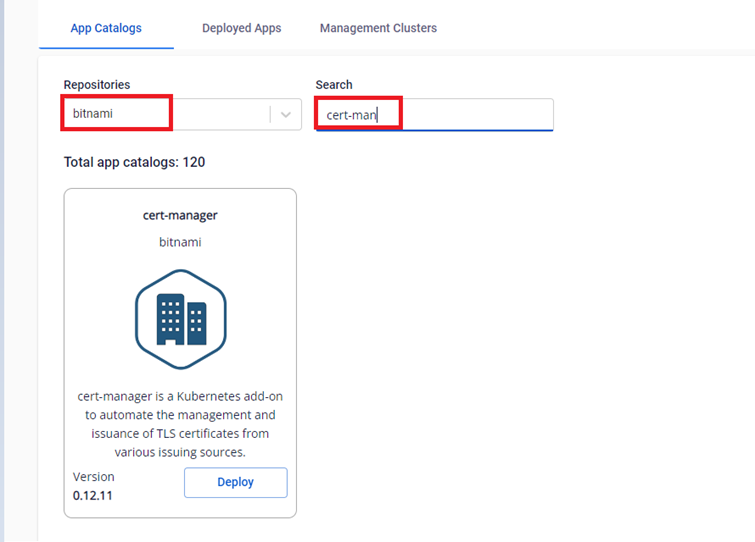Click the left blue sidebar strip
This screenshot has width=755, height=542.
click(3, 270)
